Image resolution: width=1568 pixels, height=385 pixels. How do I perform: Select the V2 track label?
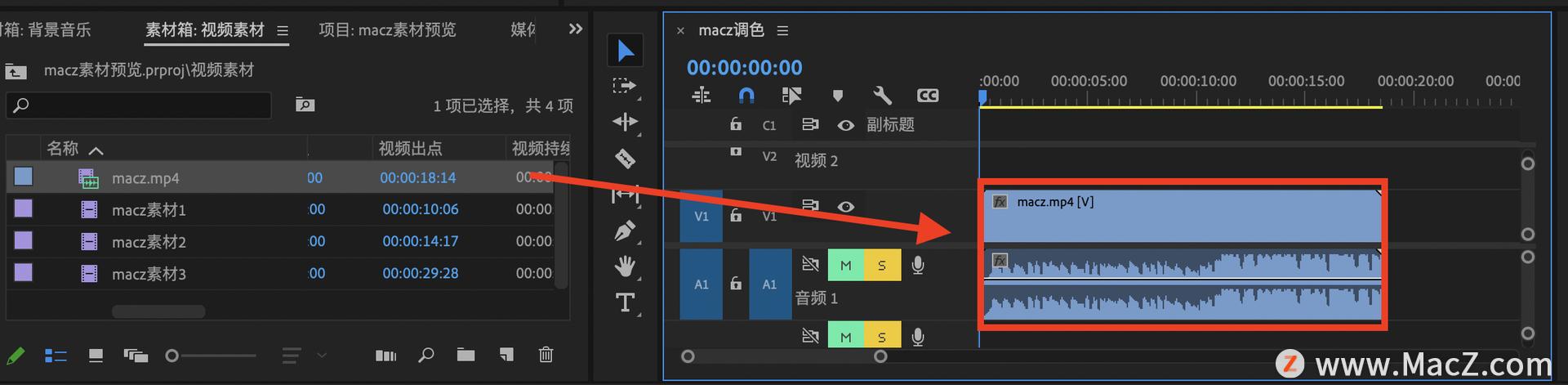coord(769,156)
